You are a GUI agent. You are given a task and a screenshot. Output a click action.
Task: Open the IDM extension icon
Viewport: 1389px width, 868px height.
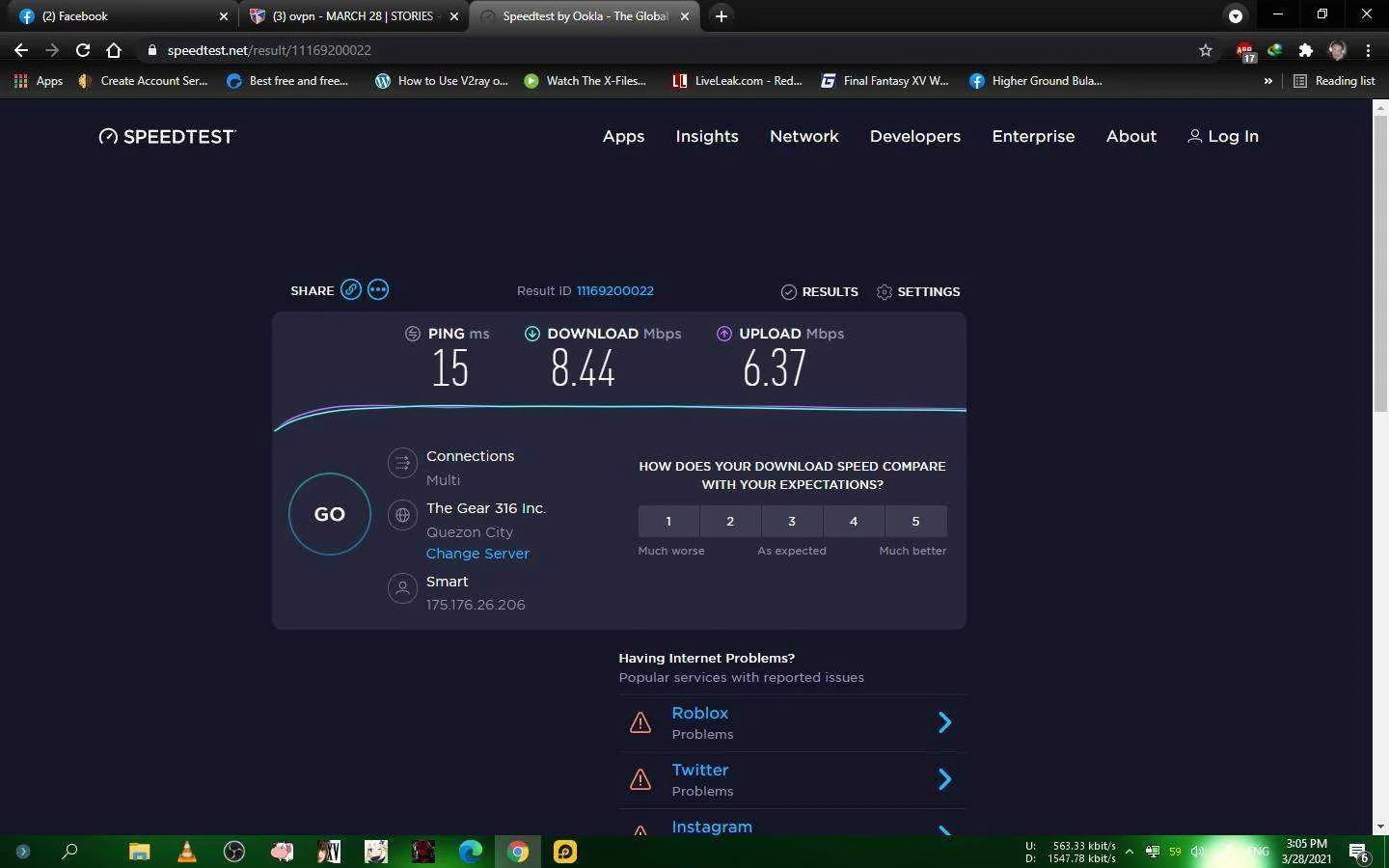1275,50
